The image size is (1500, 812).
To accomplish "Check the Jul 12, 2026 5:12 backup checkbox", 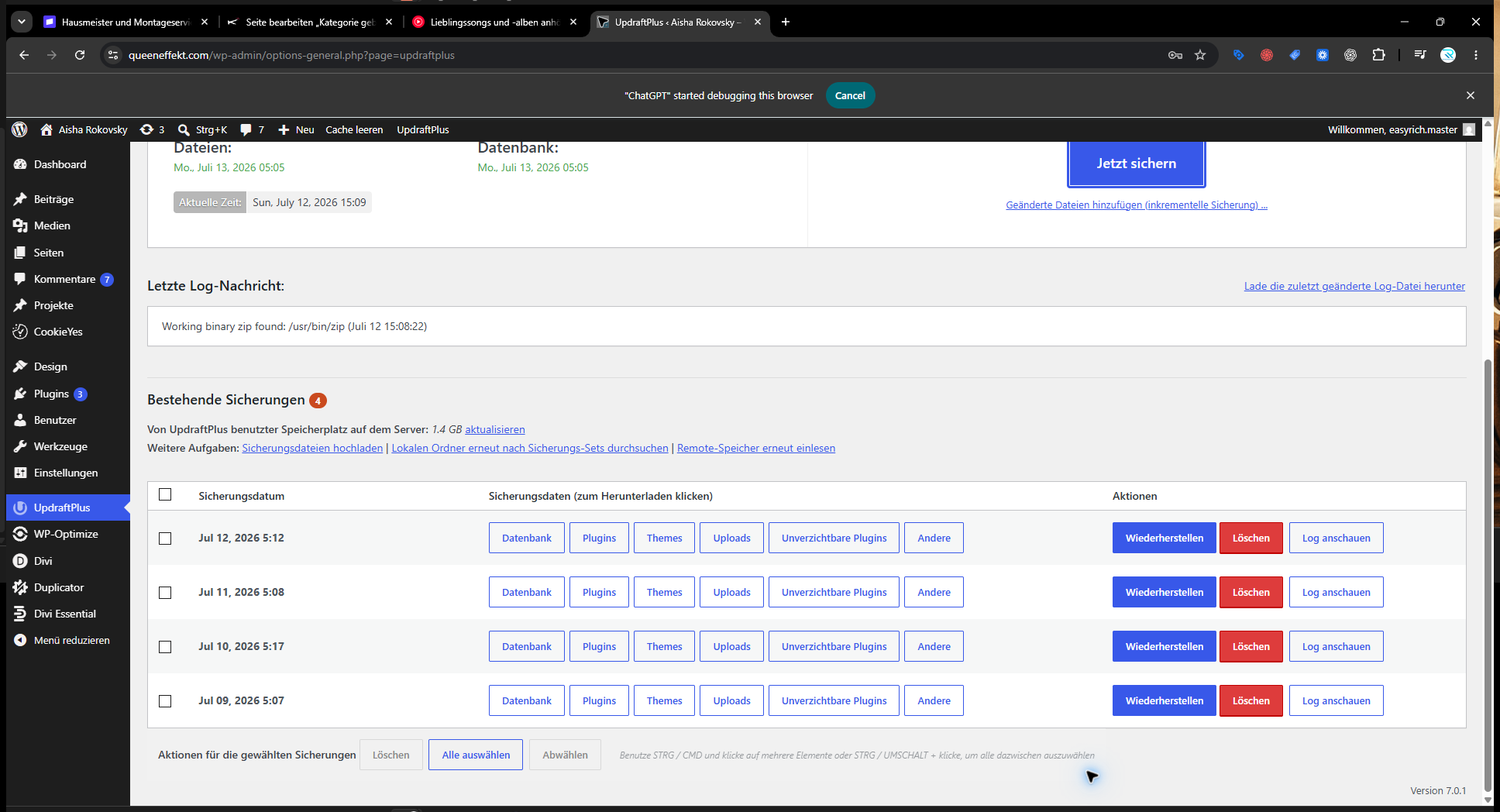I will [x=165, y=538].
